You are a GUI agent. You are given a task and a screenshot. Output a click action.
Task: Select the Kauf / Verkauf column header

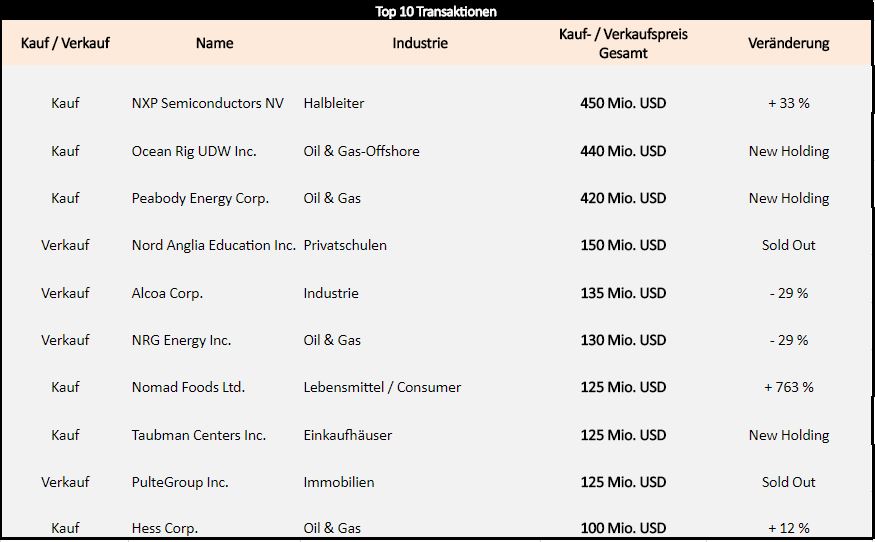pyautogui.click(x=65, y=43)
